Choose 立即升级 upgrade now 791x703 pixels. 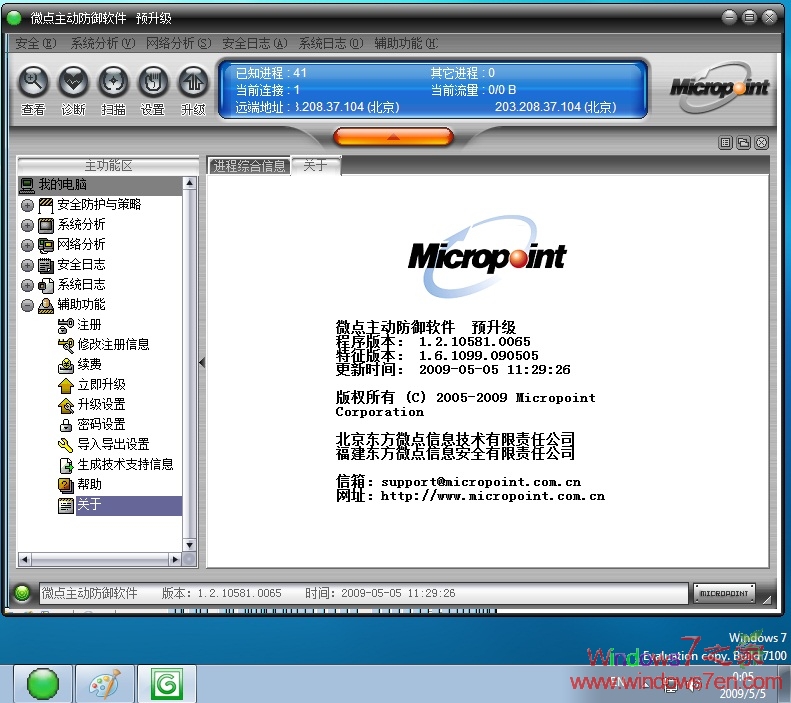coord(101,385)
